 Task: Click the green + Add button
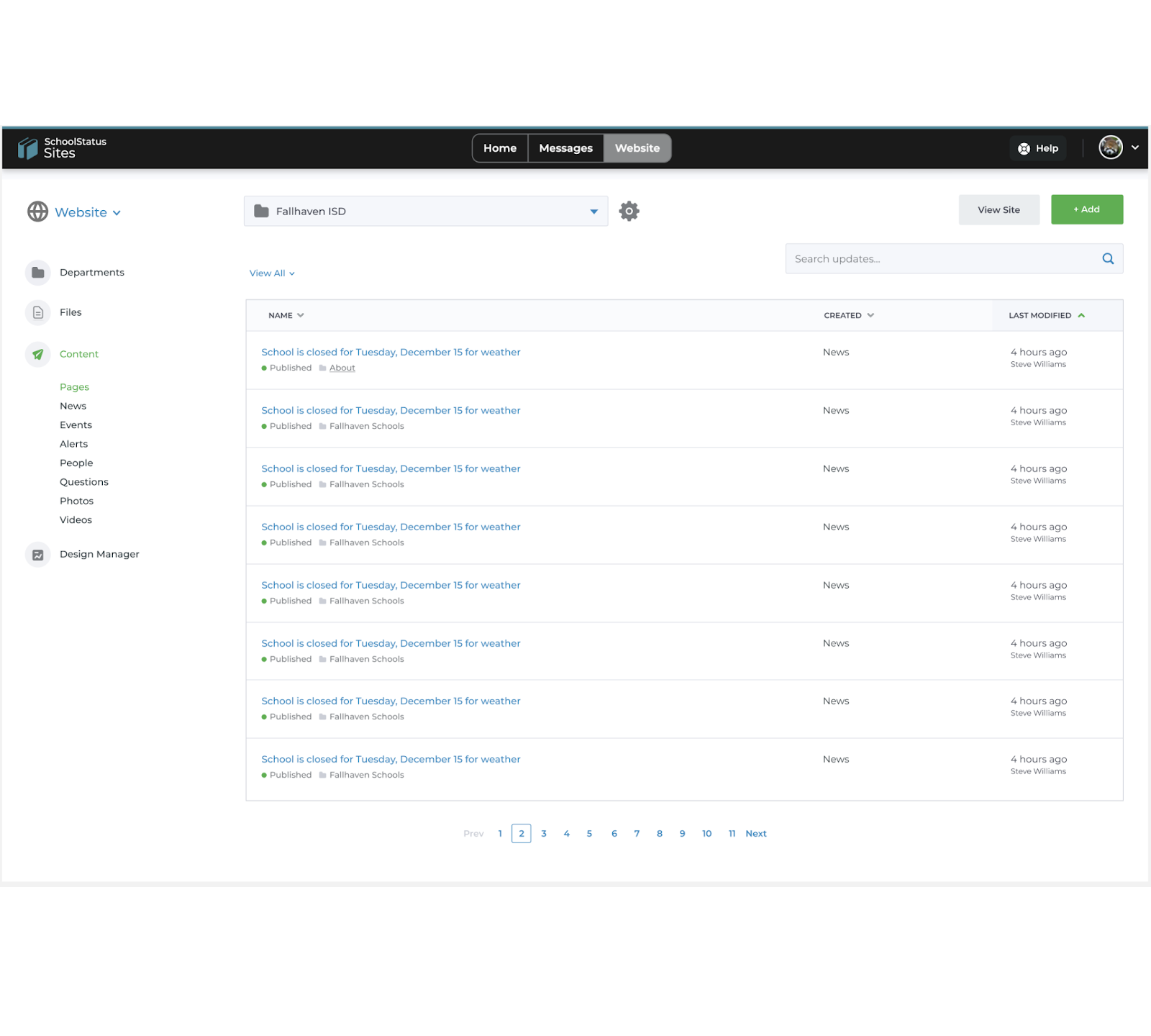1086,209
